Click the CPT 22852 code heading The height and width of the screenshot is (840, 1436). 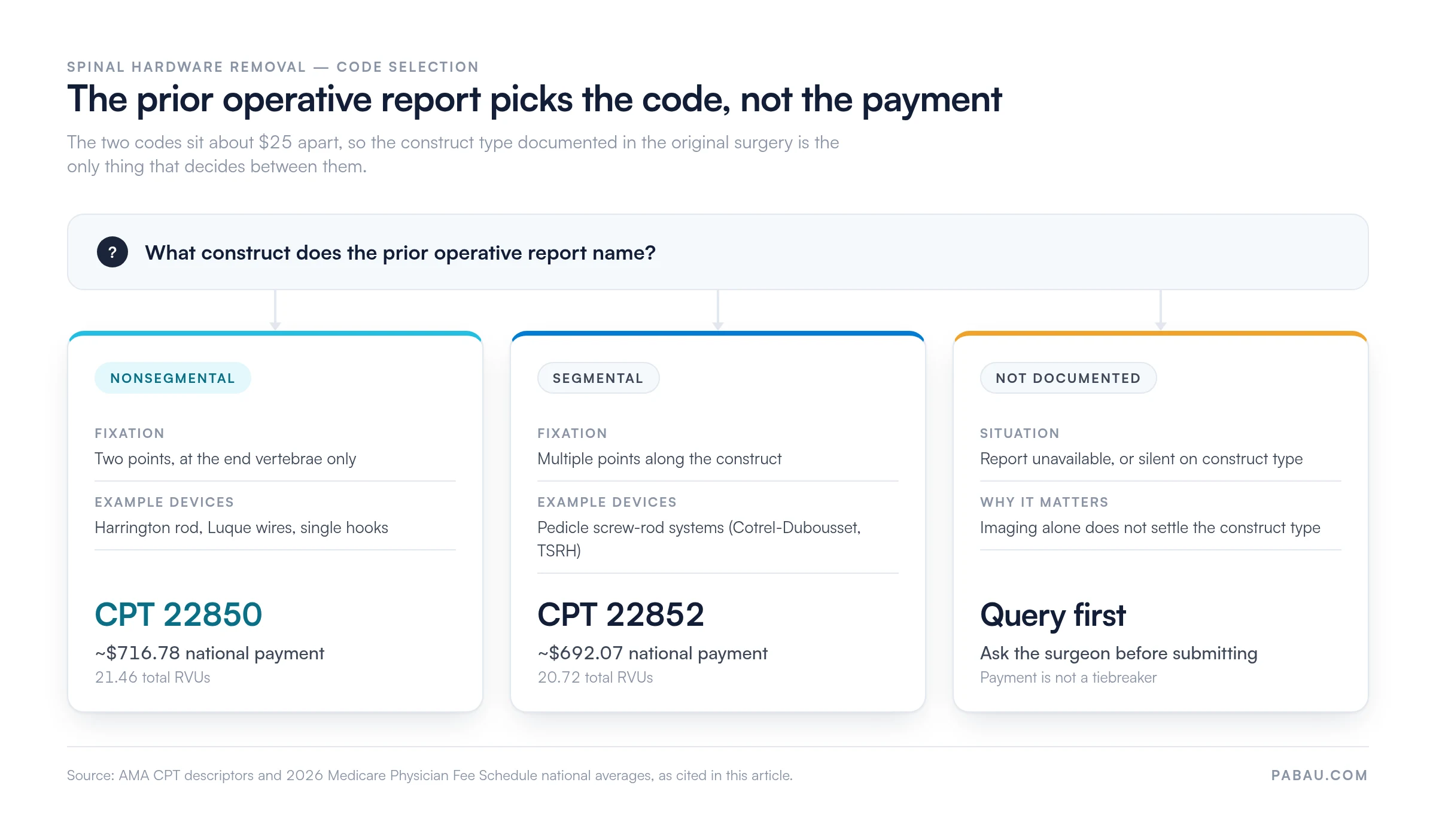click(620, 614)
